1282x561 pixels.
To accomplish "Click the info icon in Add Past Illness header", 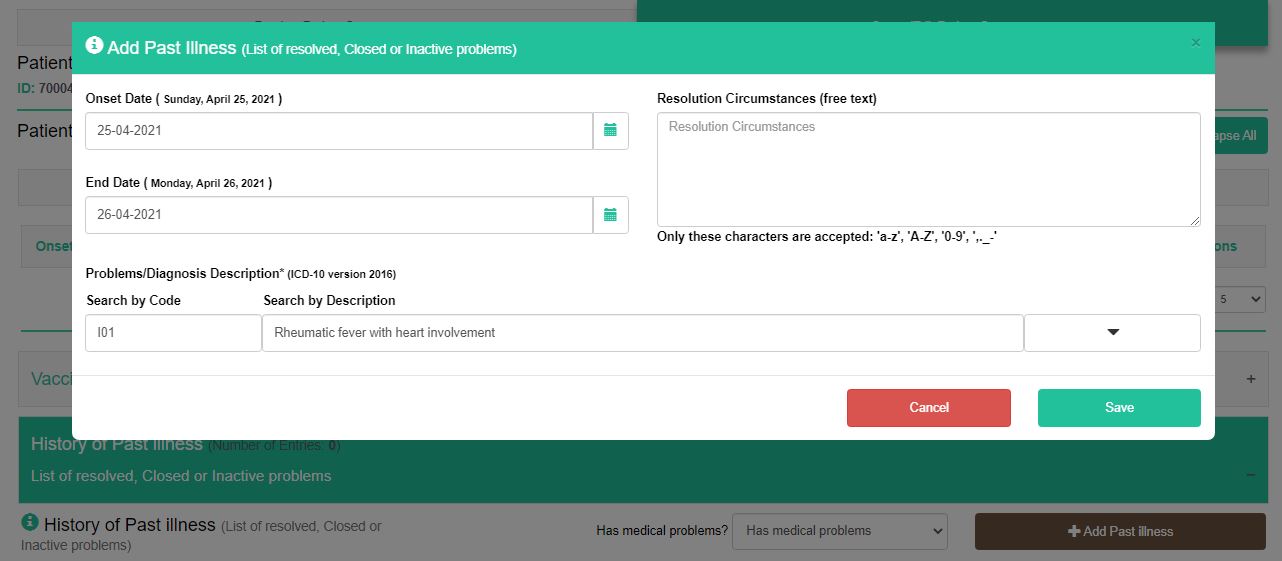I will 94,46.
